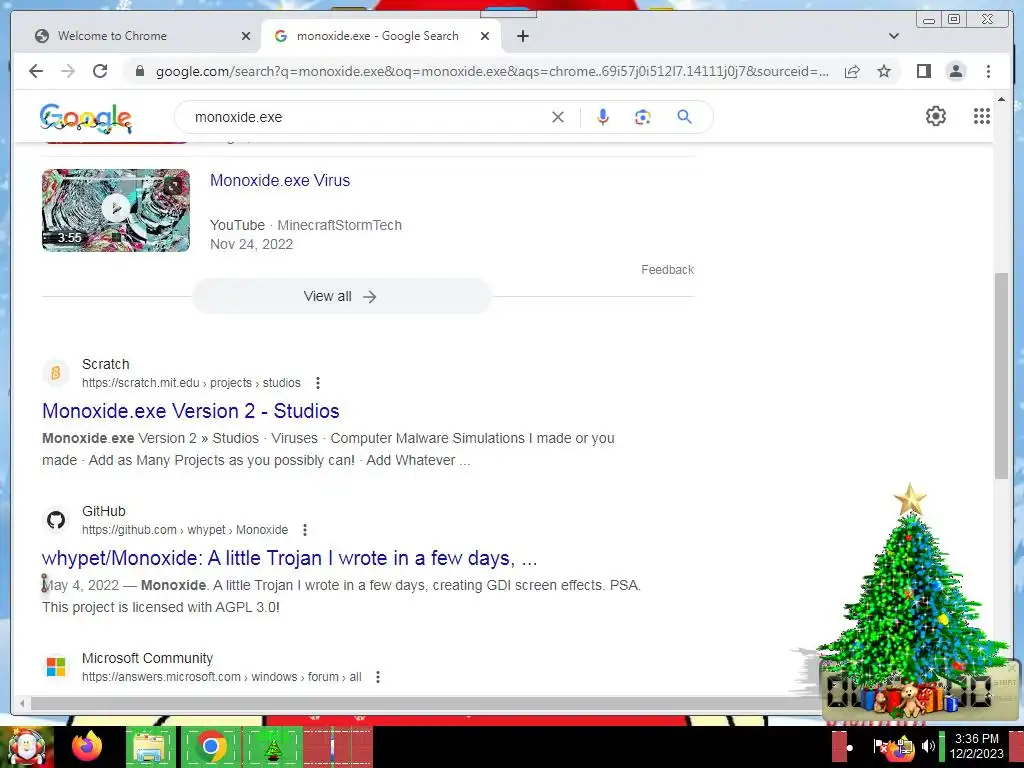Click the forward navigation arrow

[68, 71]
